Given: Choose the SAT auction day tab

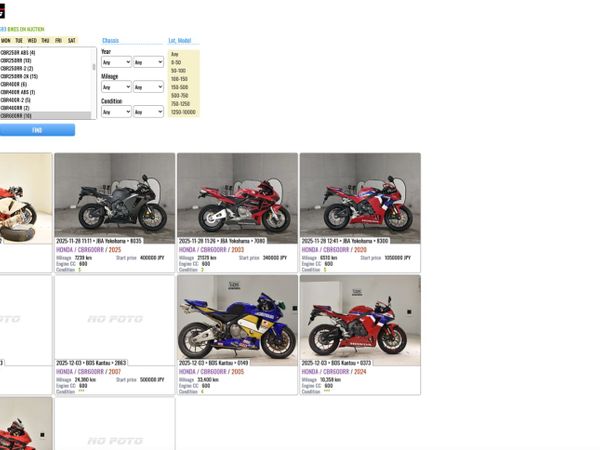Looking at the screenshot, I should 71,41.
